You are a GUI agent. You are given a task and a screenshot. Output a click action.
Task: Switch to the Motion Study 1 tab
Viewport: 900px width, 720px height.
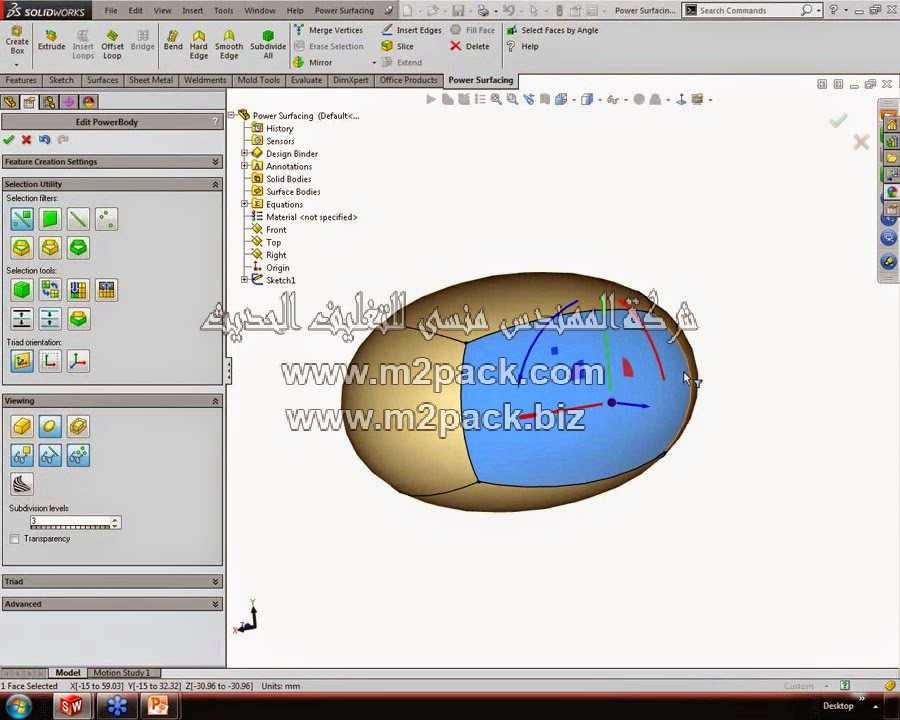tap(122, 672)
